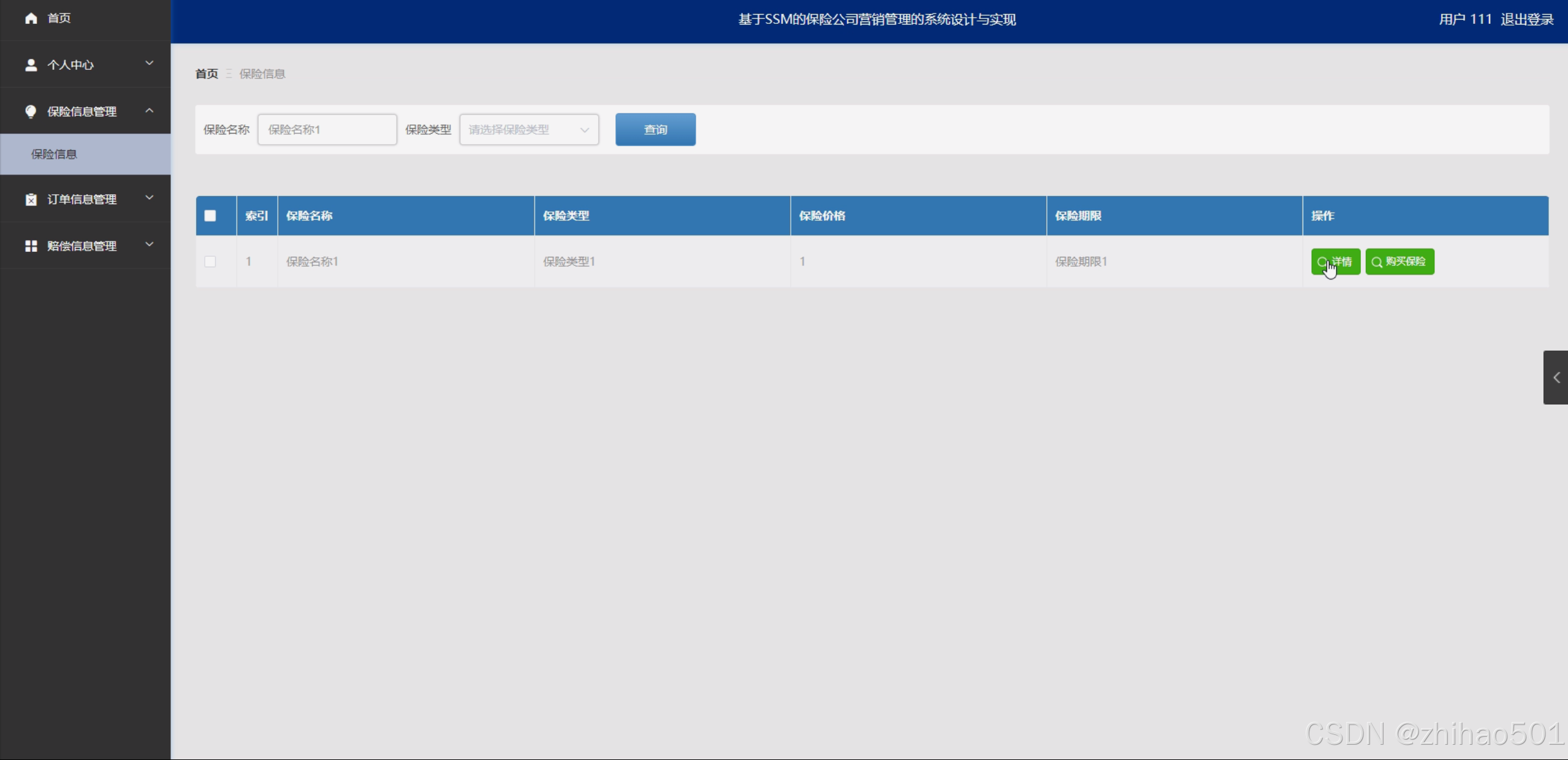Check the checkbox for row 1

(x=210, y=262)
